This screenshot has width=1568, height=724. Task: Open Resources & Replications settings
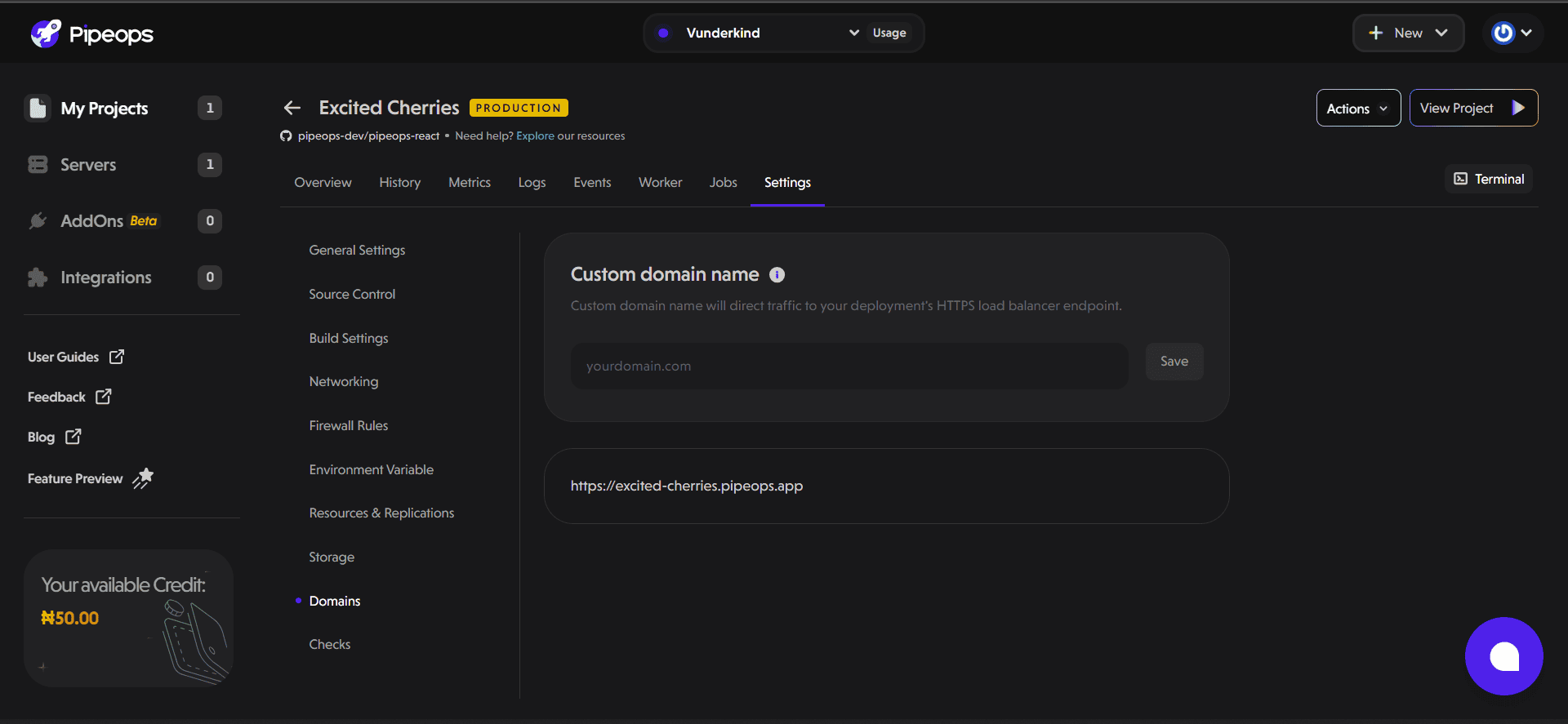(381, 513)
